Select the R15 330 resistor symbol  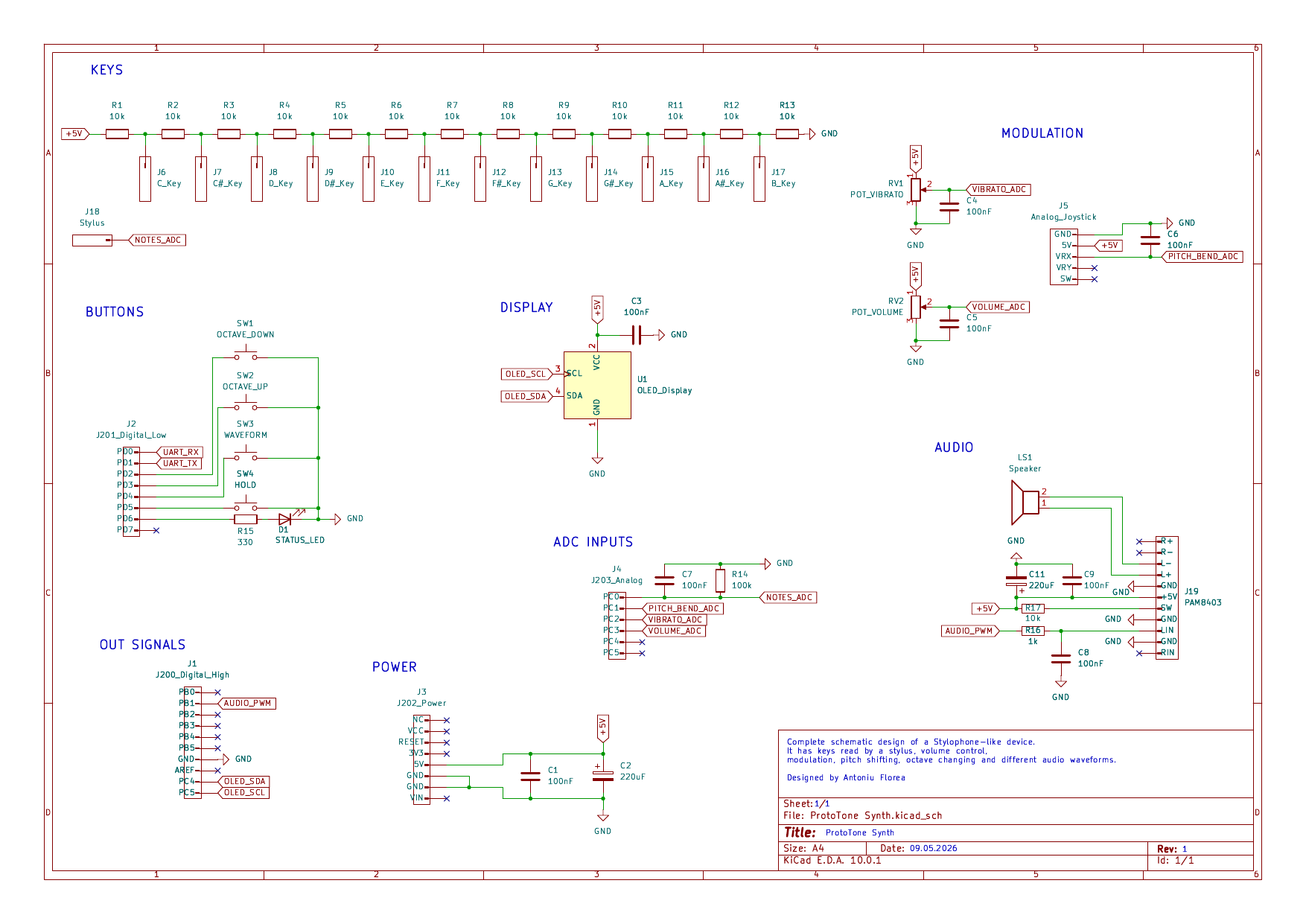click(246, 519)
